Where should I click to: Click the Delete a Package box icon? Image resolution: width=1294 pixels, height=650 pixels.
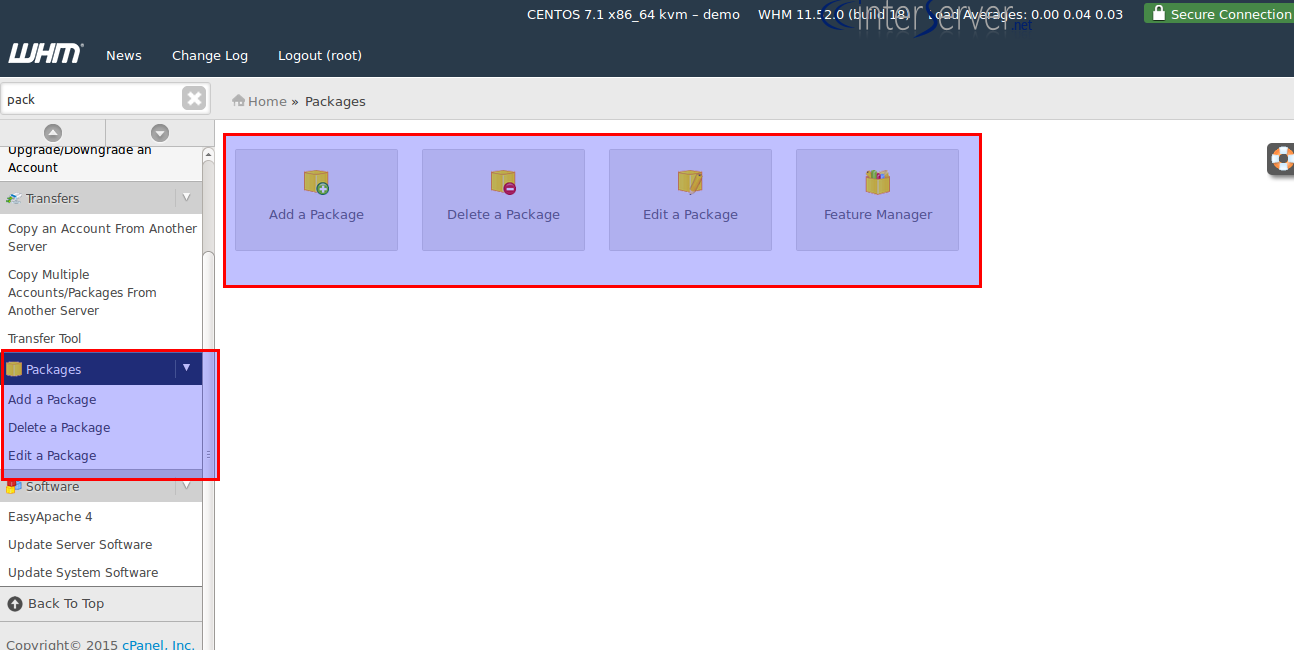click(x=503, y=181)
